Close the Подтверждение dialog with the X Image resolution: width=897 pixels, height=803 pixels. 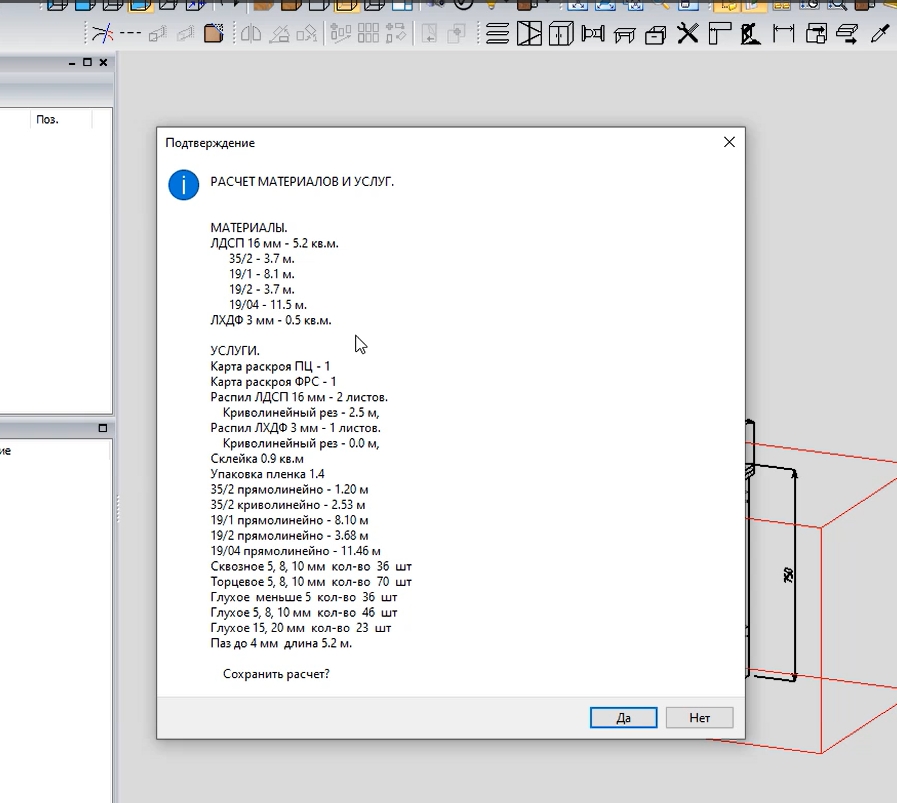[729, 143]
